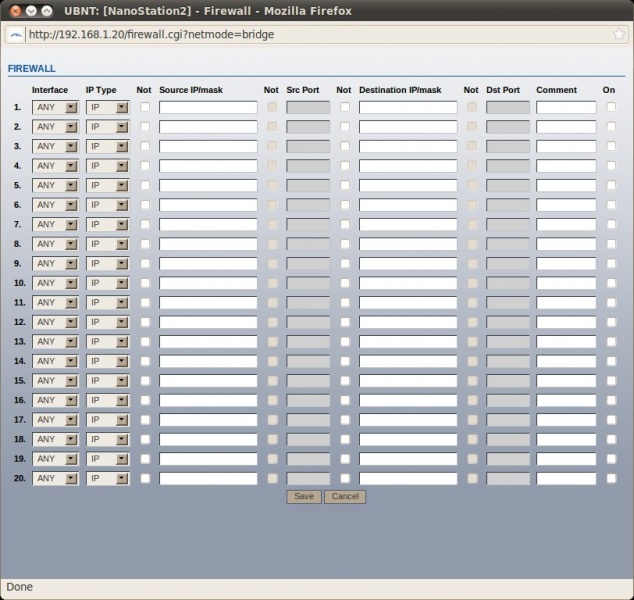Expand Interface dropdown on rule 10
This screenshot has width=634, height=600.
point(55,283)
